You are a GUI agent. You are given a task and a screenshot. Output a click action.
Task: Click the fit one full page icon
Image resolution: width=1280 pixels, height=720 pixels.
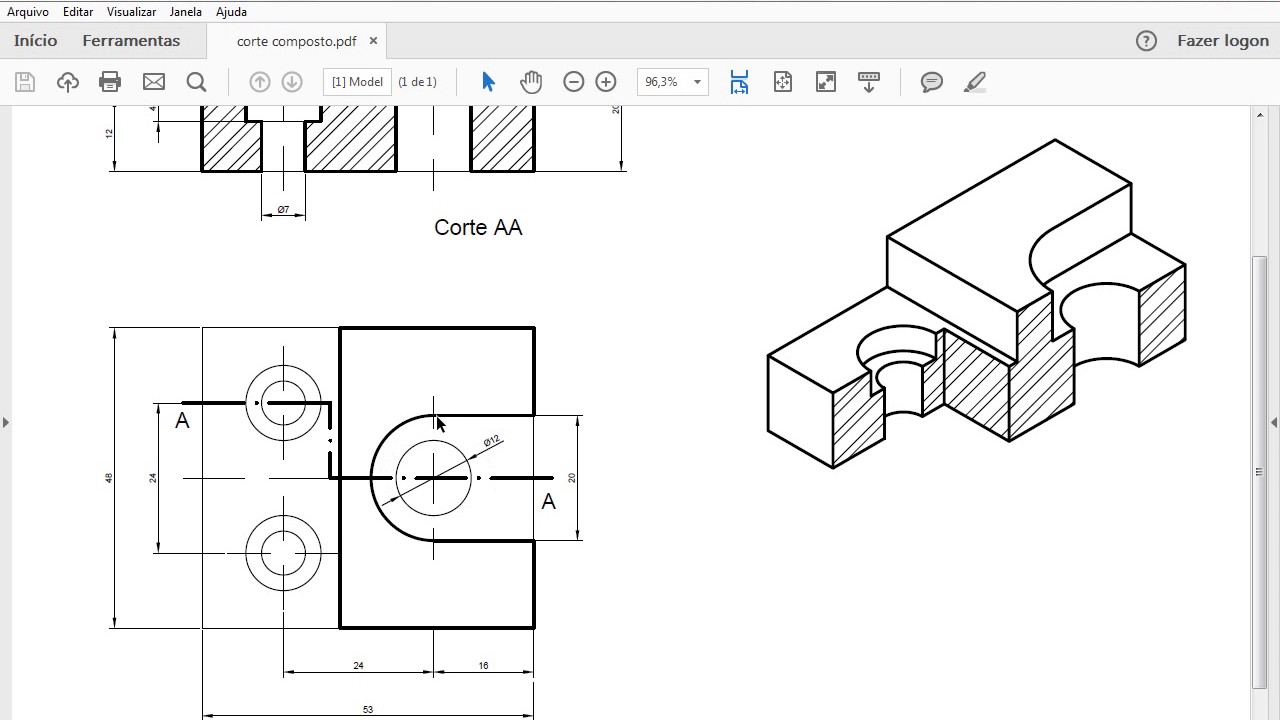tap(783, 82)
